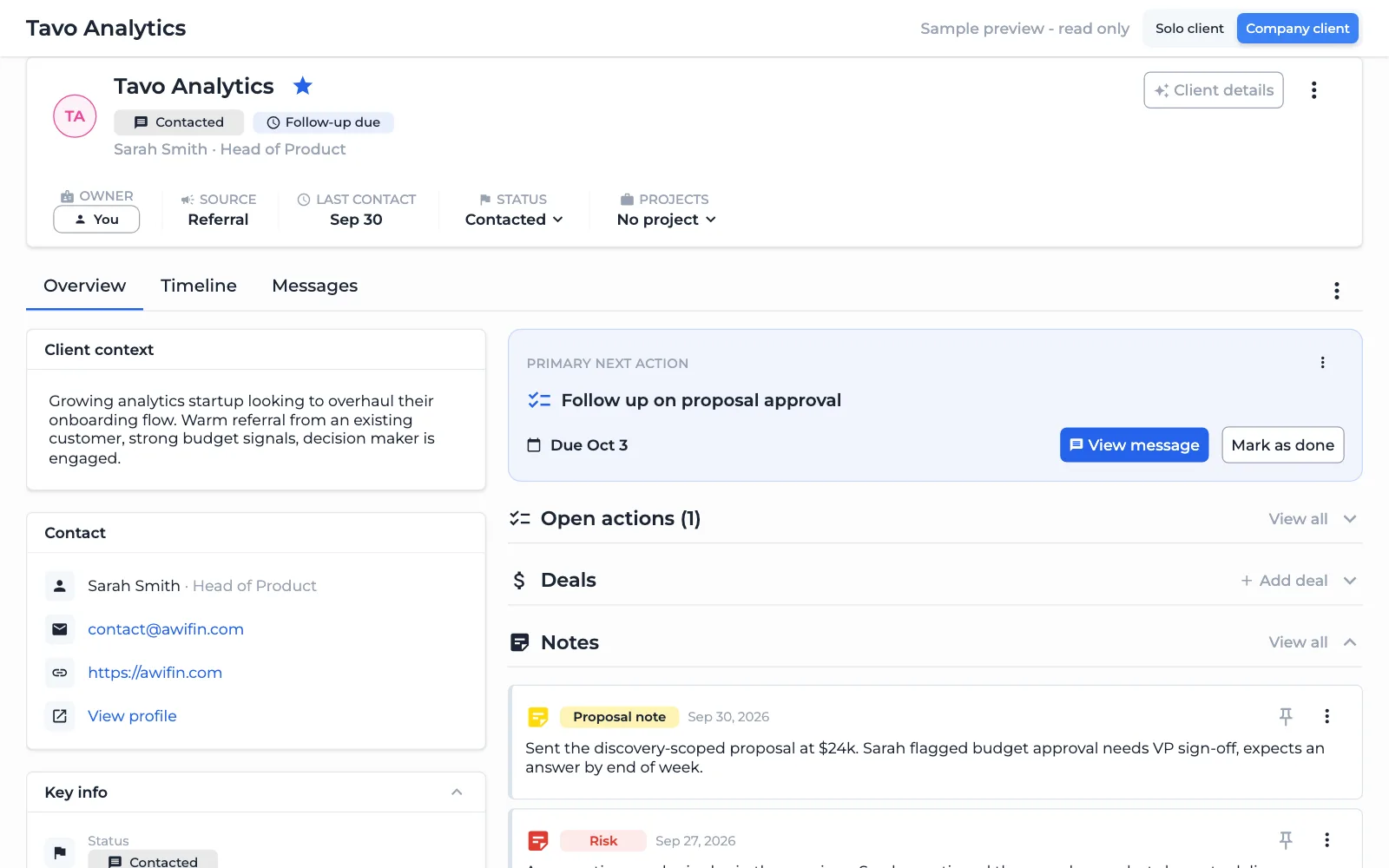This screenshot has height=868, width=1389.
Task: Click the Add deal link
Action: pos(1284,581)
